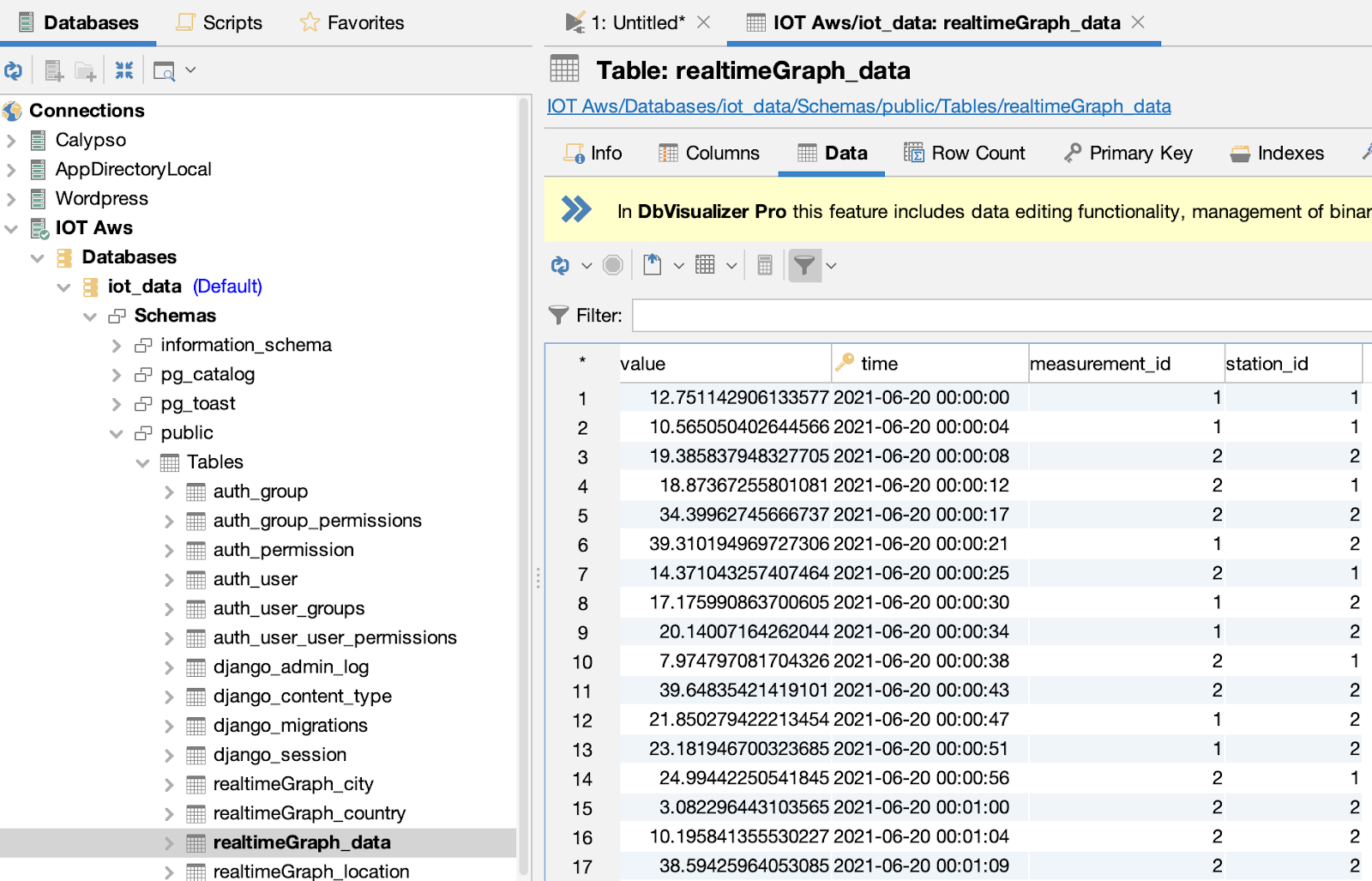Screen dimensions: 1372x881
Task: Click the funnel icon next to the Filter label
Action: tap(558, 315)
